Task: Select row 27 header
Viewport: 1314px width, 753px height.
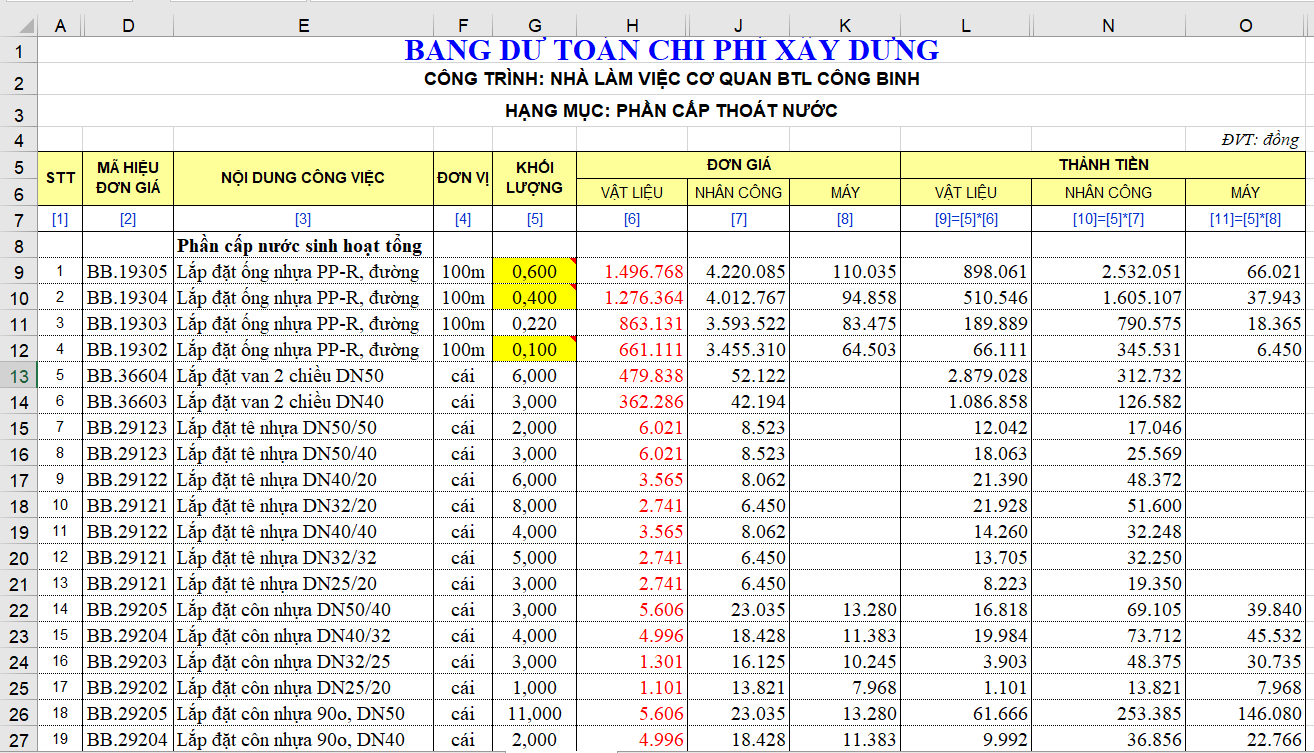Action: pyautogui.click(x=18, y=739)
